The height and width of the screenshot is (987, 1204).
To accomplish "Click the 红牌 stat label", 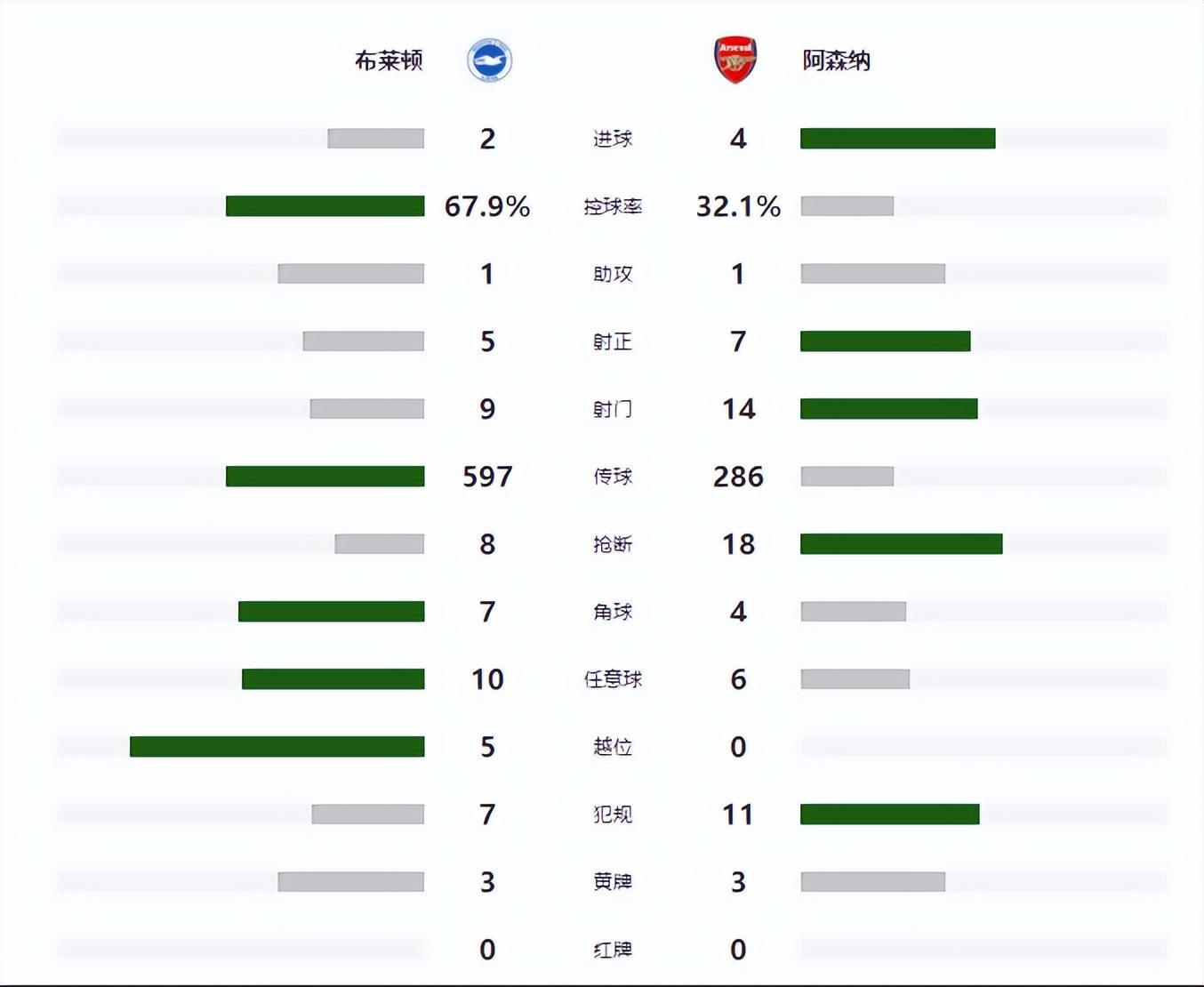I will coord(613,950).
